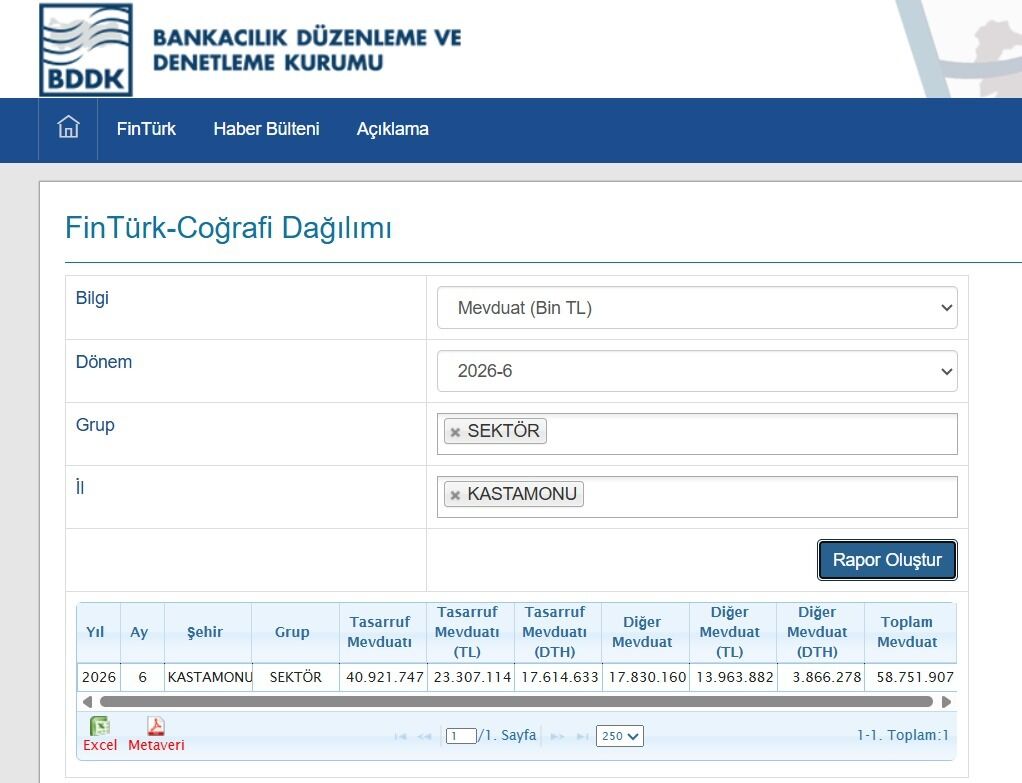This screenshot has height=783, width=1022.
Task: Click the FinTürk-Coğrafi Dağılımı heading
Action: coord(228,228)
